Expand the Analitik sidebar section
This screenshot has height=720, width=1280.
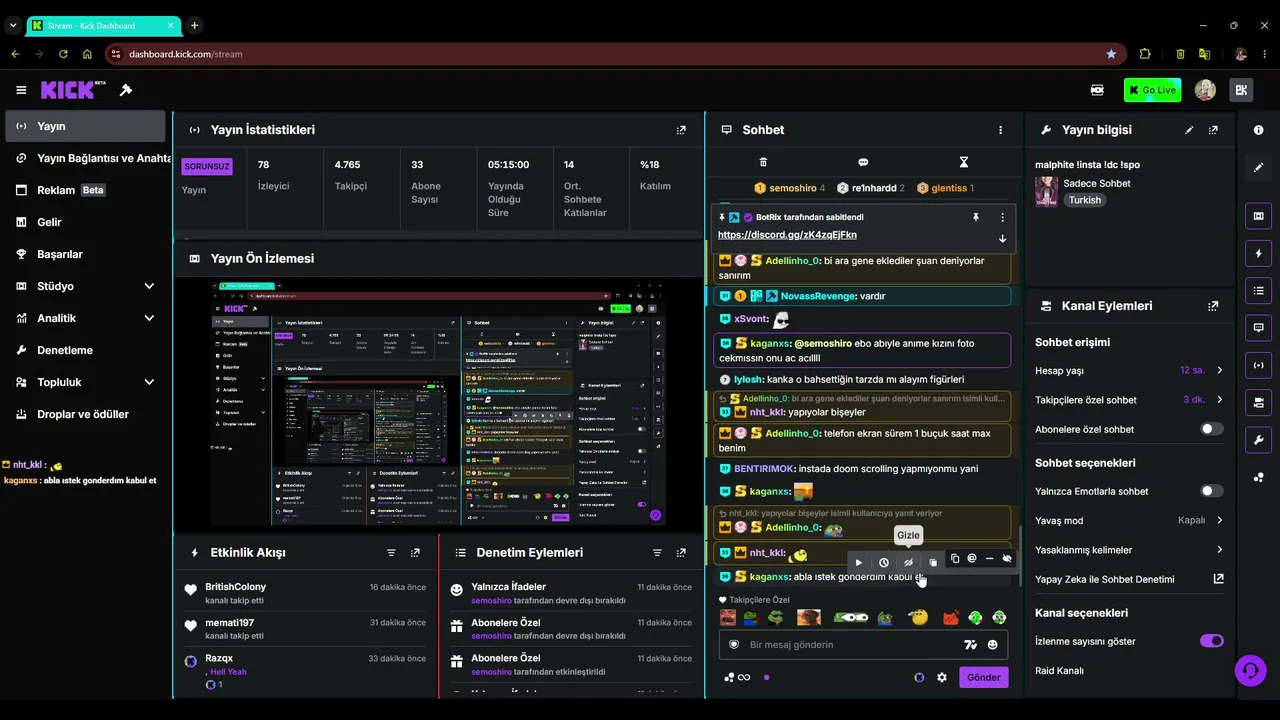pos(149,318)
